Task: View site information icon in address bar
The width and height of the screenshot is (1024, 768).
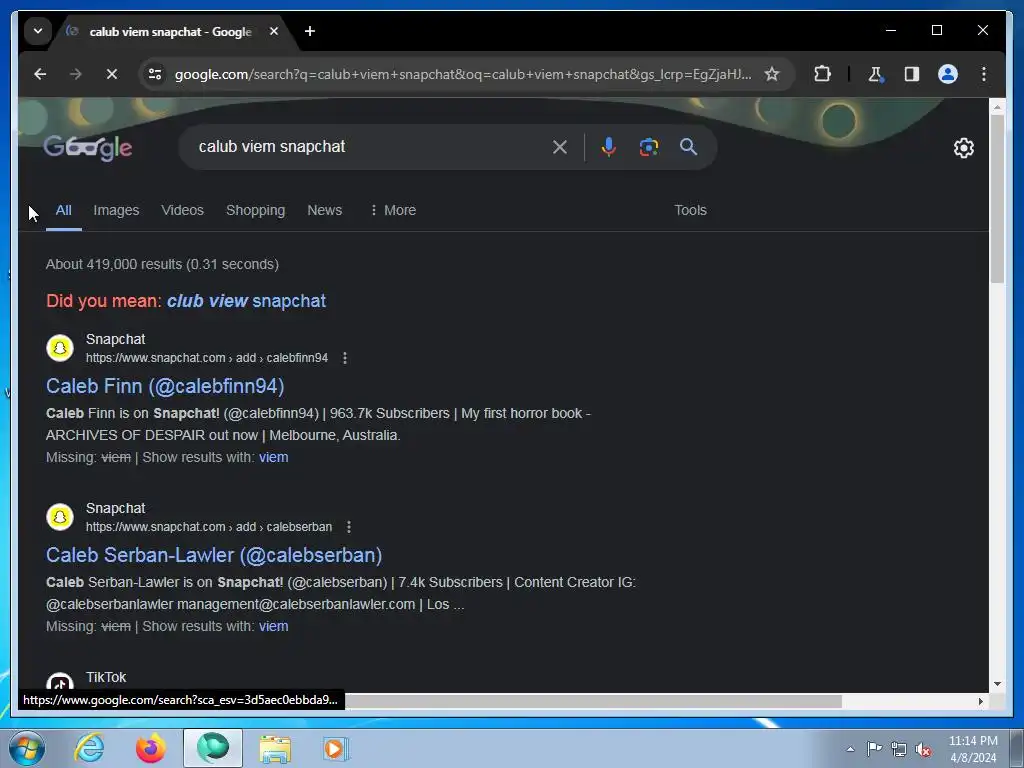Action: [x=155, y=74]
